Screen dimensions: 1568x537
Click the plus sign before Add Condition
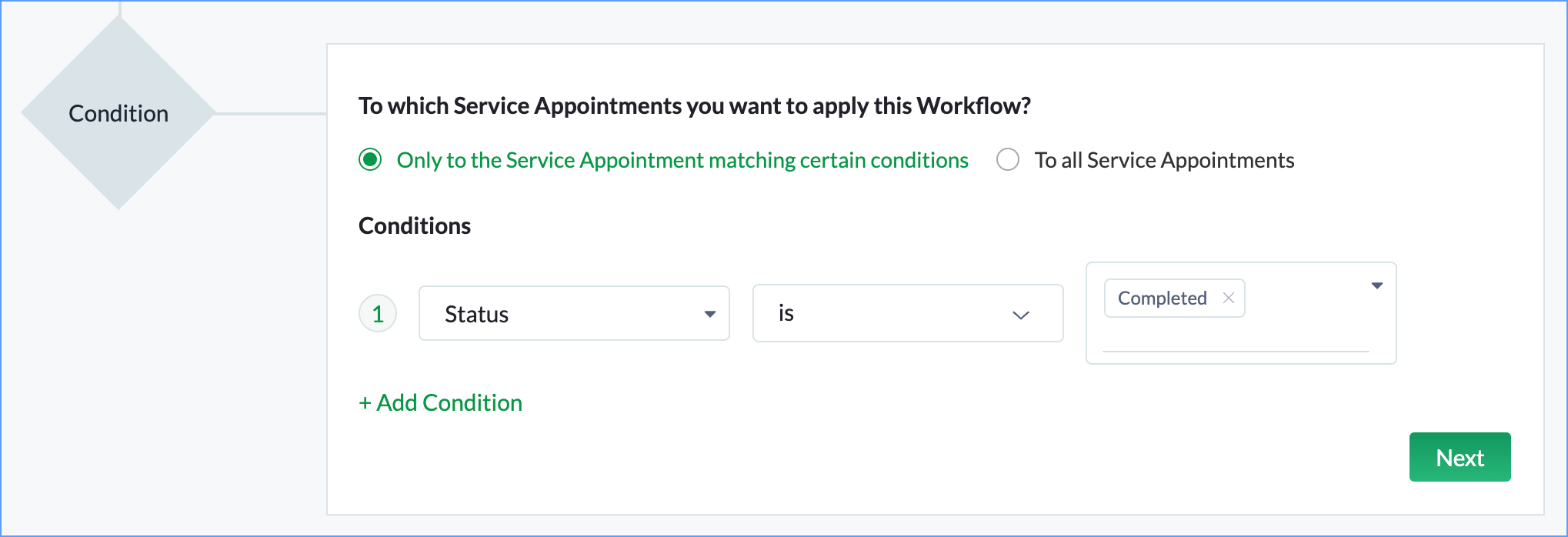coord(365,403)
